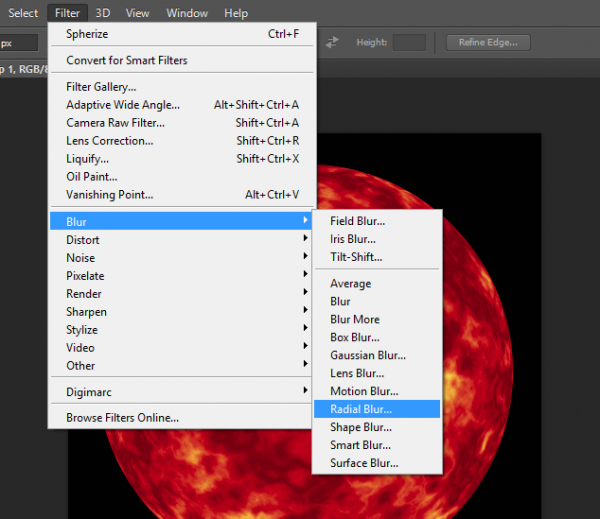Choose Tilt-Shift blur
The height and width of the screenshot is (519, 600).
tap(377, 257)
